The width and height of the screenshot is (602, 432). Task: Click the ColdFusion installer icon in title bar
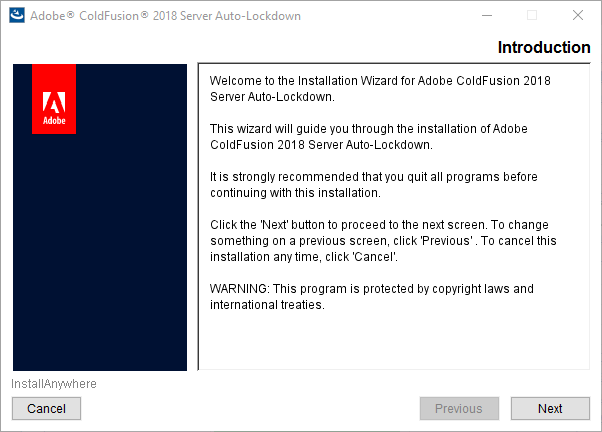(x=17, y=15)
